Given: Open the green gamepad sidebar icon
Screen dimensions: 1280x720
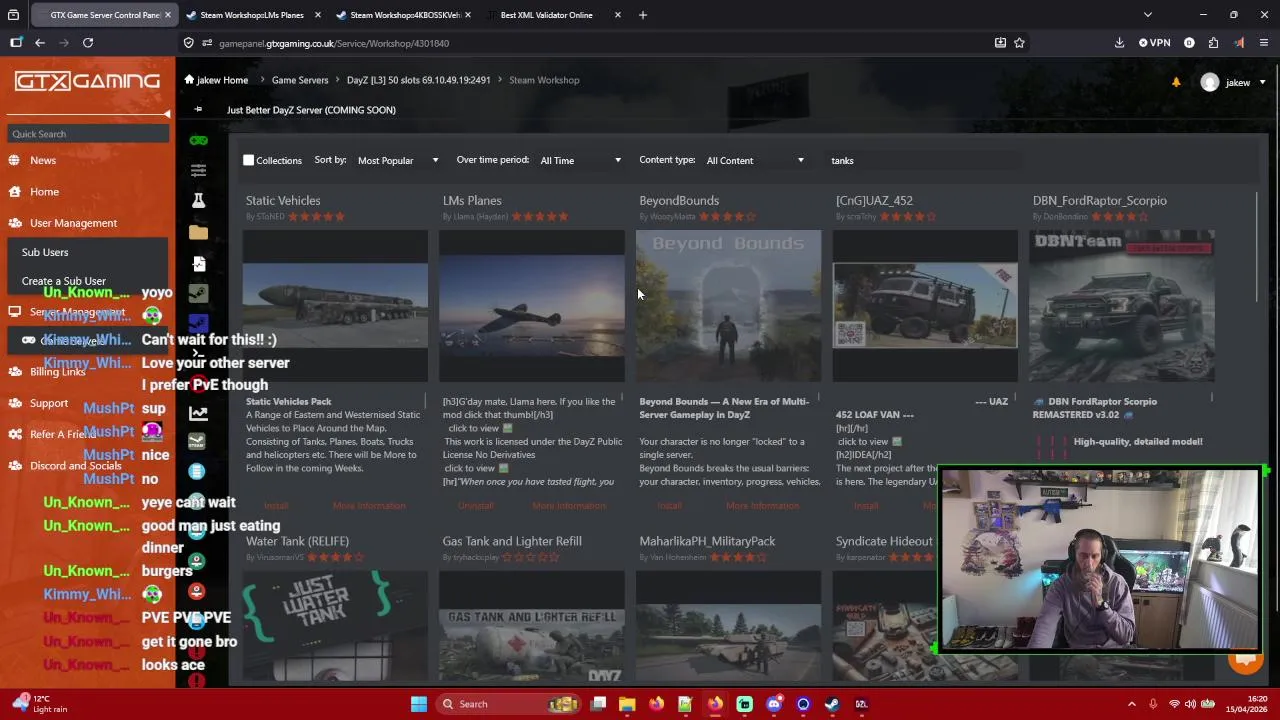Looking at the screenshot, I should click(x=199, y=140).
